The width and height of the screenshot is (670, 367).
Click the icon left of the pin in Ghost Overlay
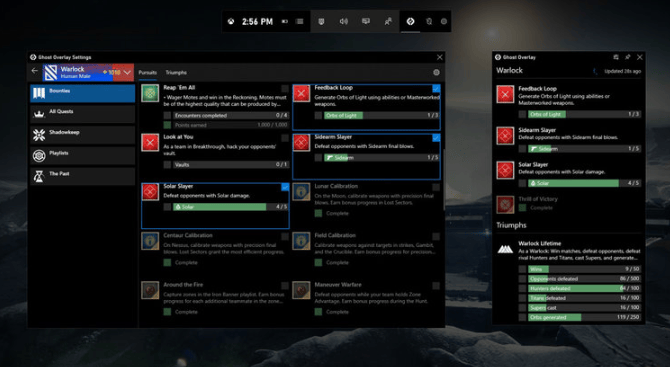[616, 57]
